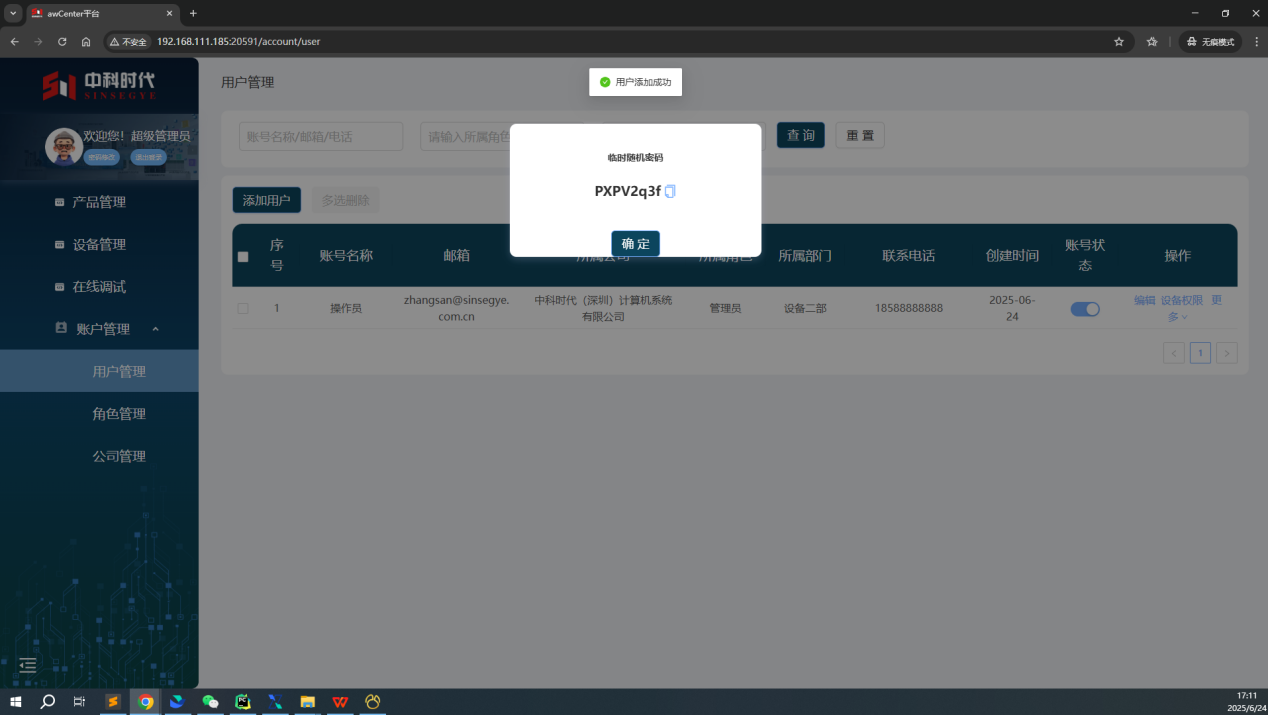The height and width of the screenshot is (715, 1268).
Task: Click the 管理员 role cell
Action: click(725, 308)
